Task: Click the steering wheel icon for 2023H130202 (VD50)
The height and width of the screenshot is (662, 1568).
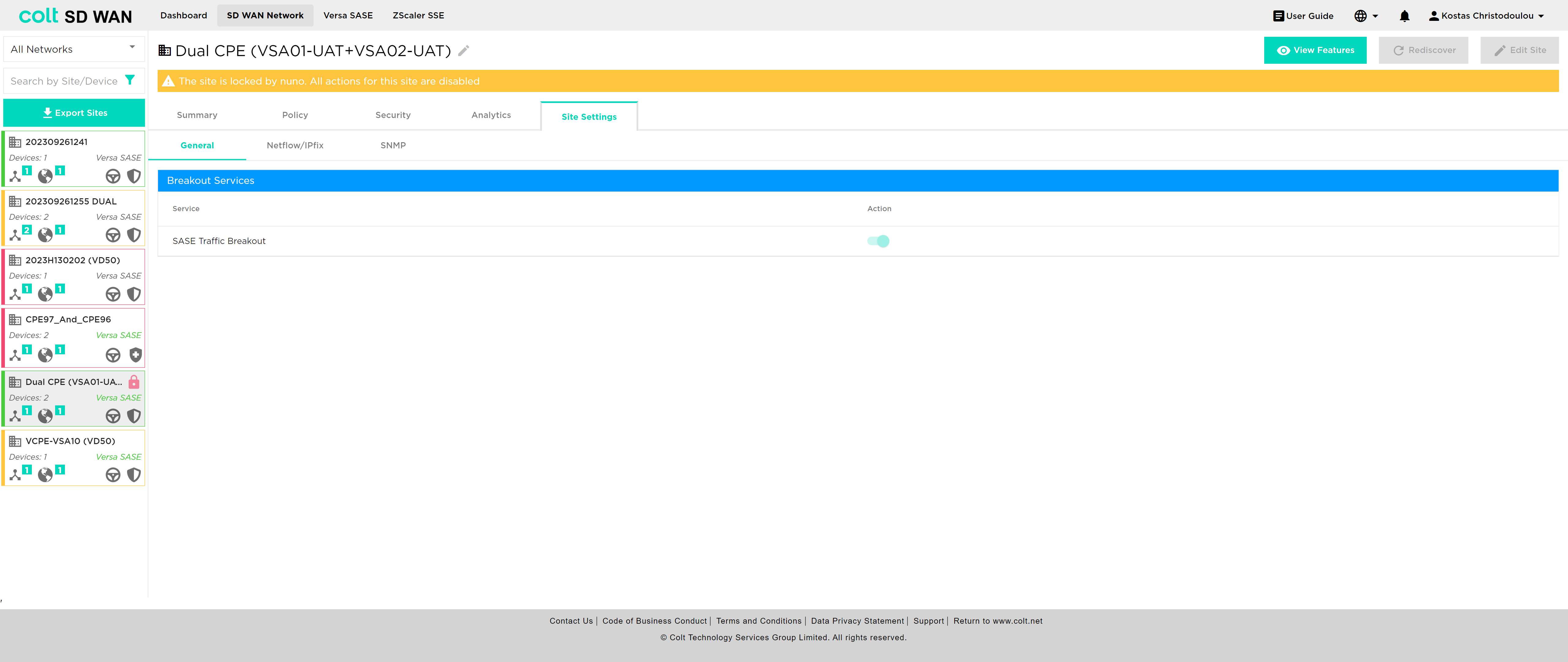Action: click(113, 294)
